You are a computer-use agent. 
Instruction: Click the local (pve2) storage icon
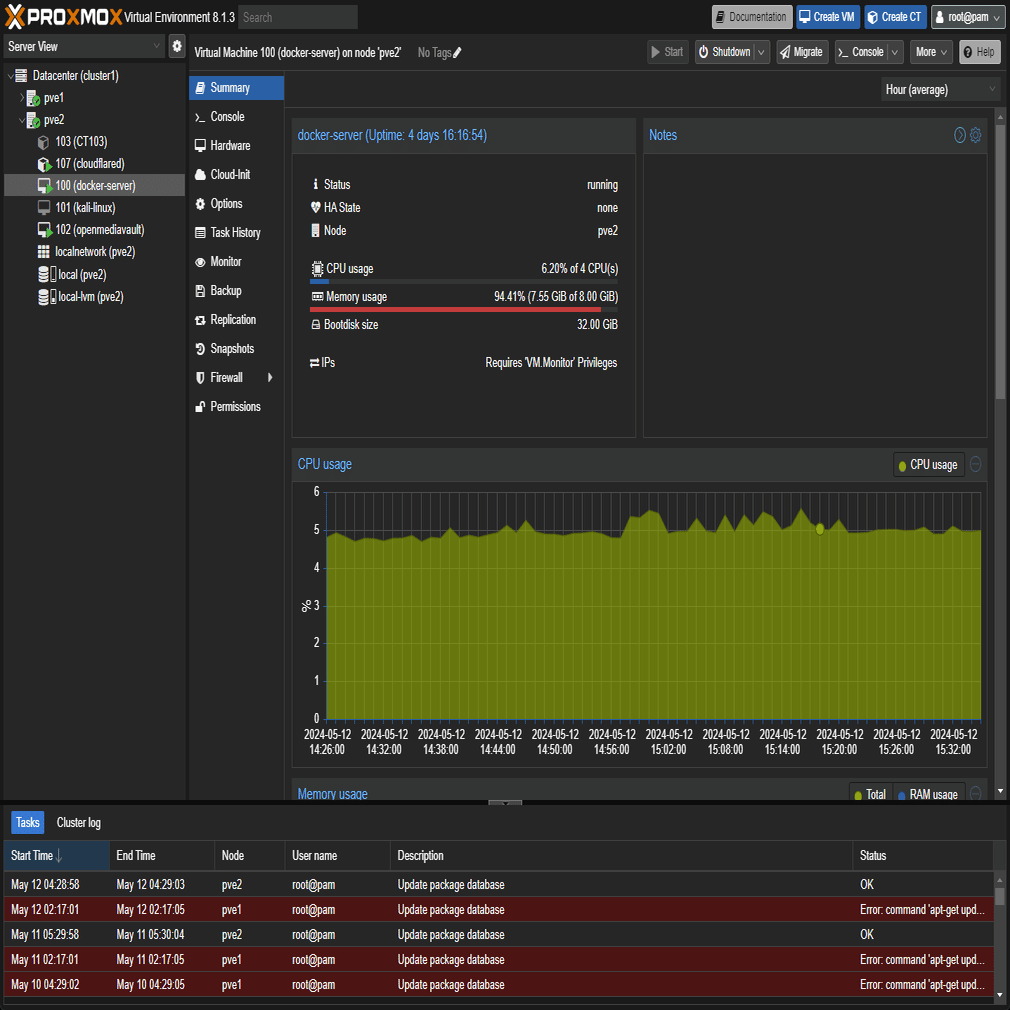point(47,274)
